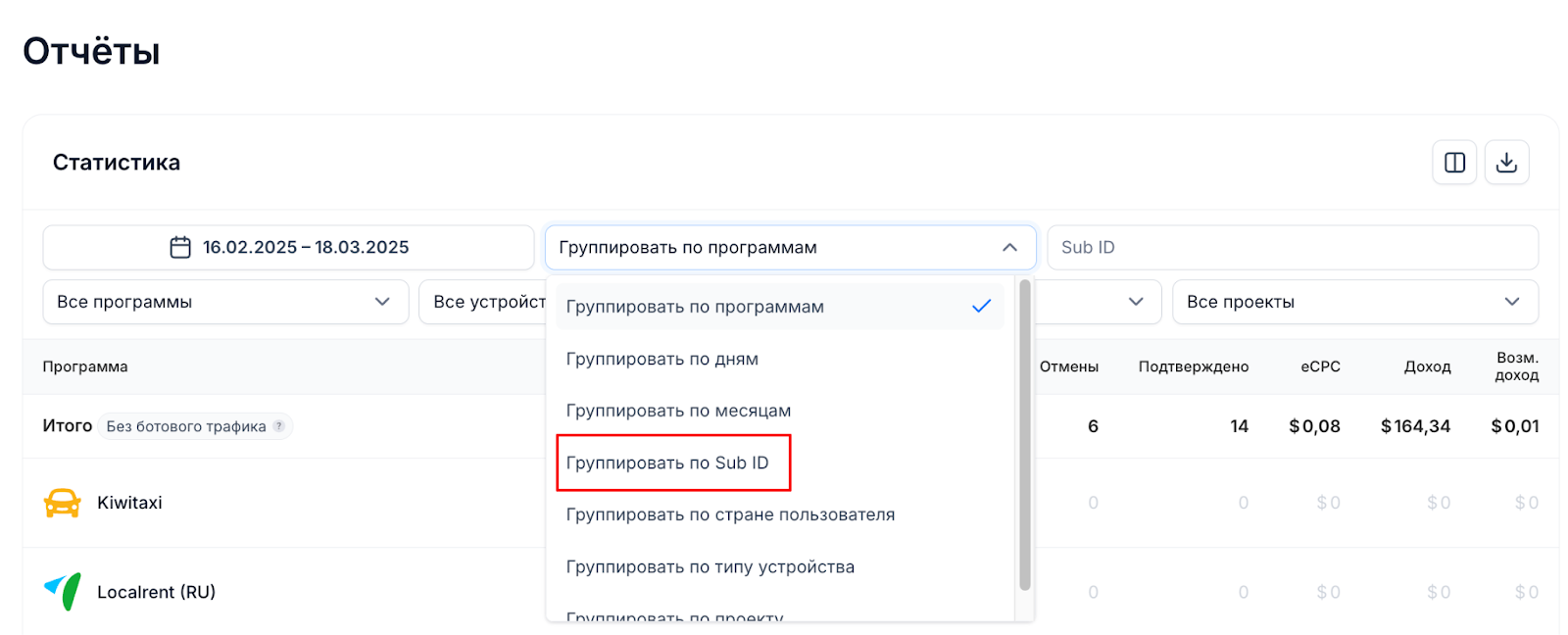Viewport: 1568px width, 635px height.
Task: Select Группировать по стране пользователя
Action: point(730,514)
